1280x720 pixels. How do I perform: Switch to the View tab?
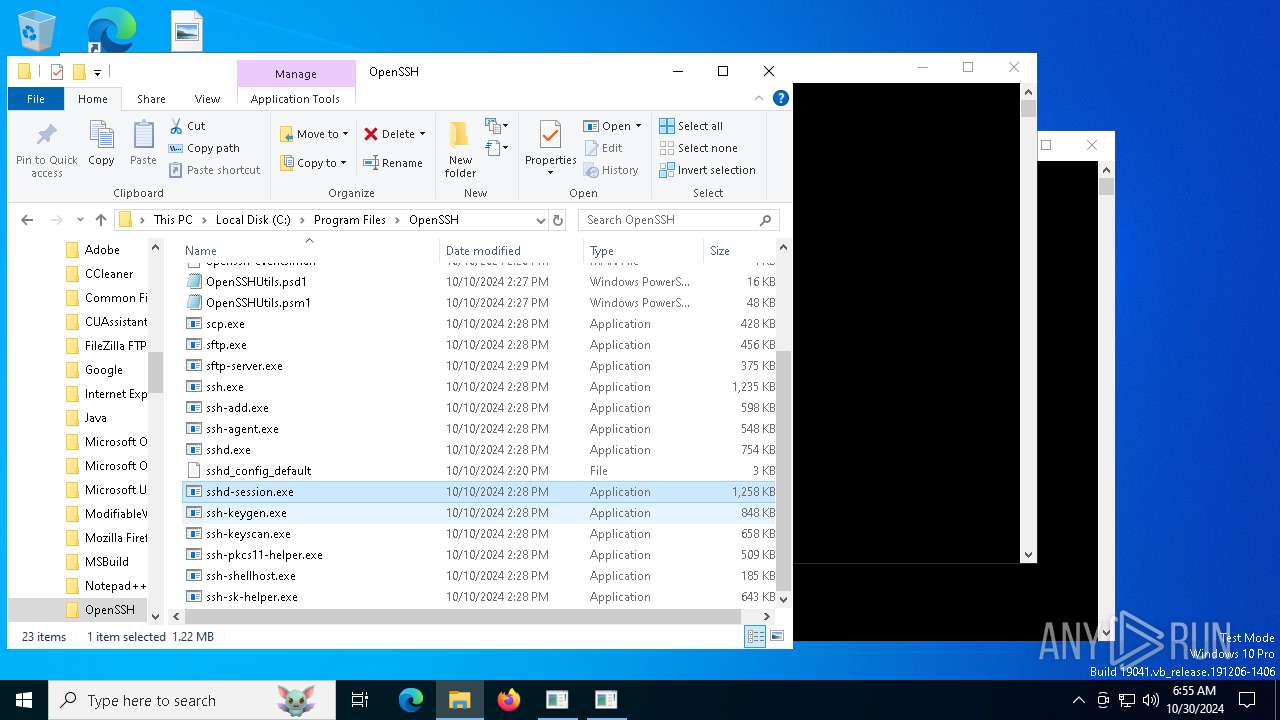point(207,99)
